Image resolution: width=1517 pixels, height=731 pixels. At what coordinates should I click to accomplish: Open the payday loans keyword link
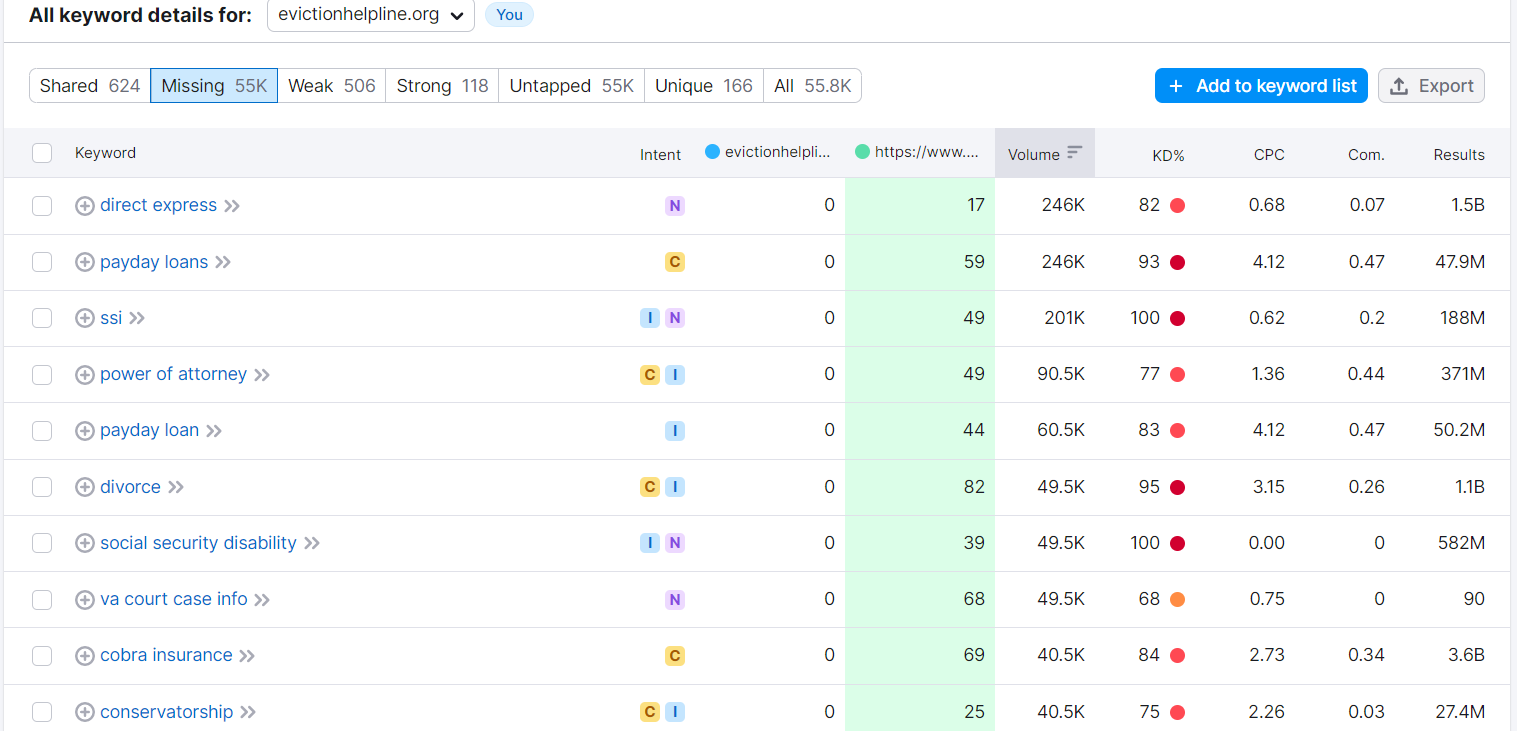[x=154, y=262]
